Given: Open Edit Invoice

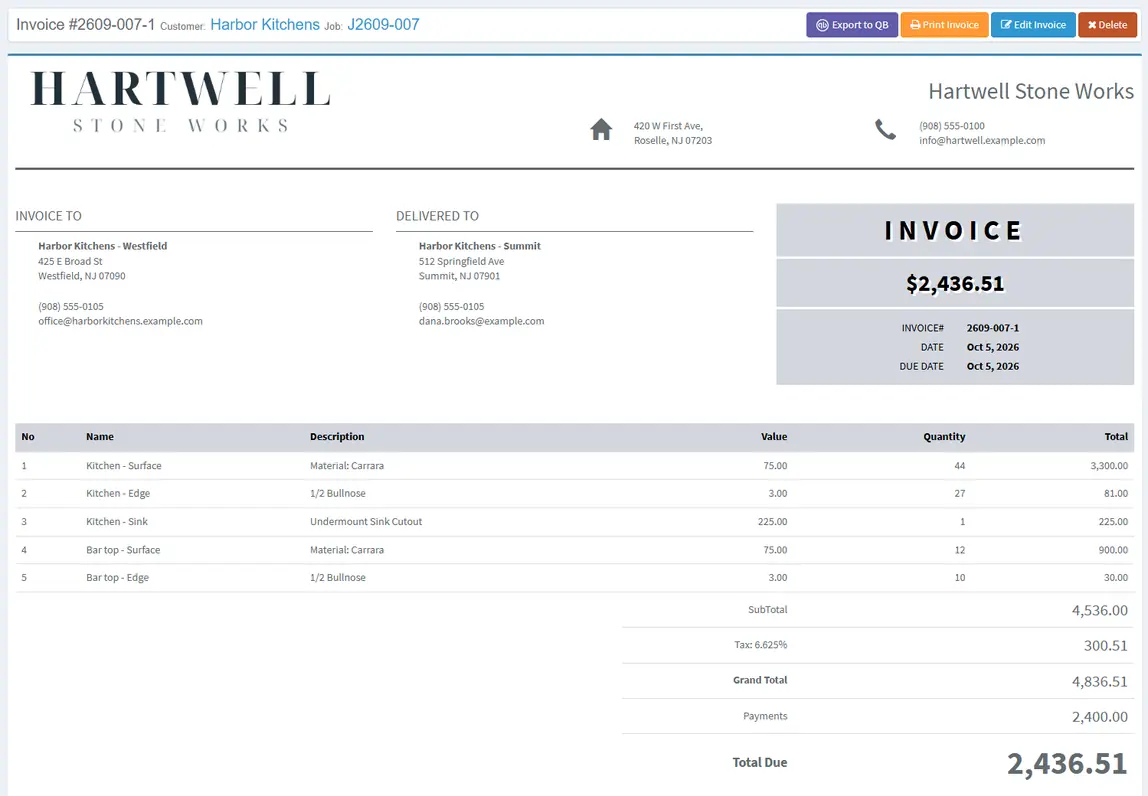Looking at the screenshot, I should coord(1033,25).
